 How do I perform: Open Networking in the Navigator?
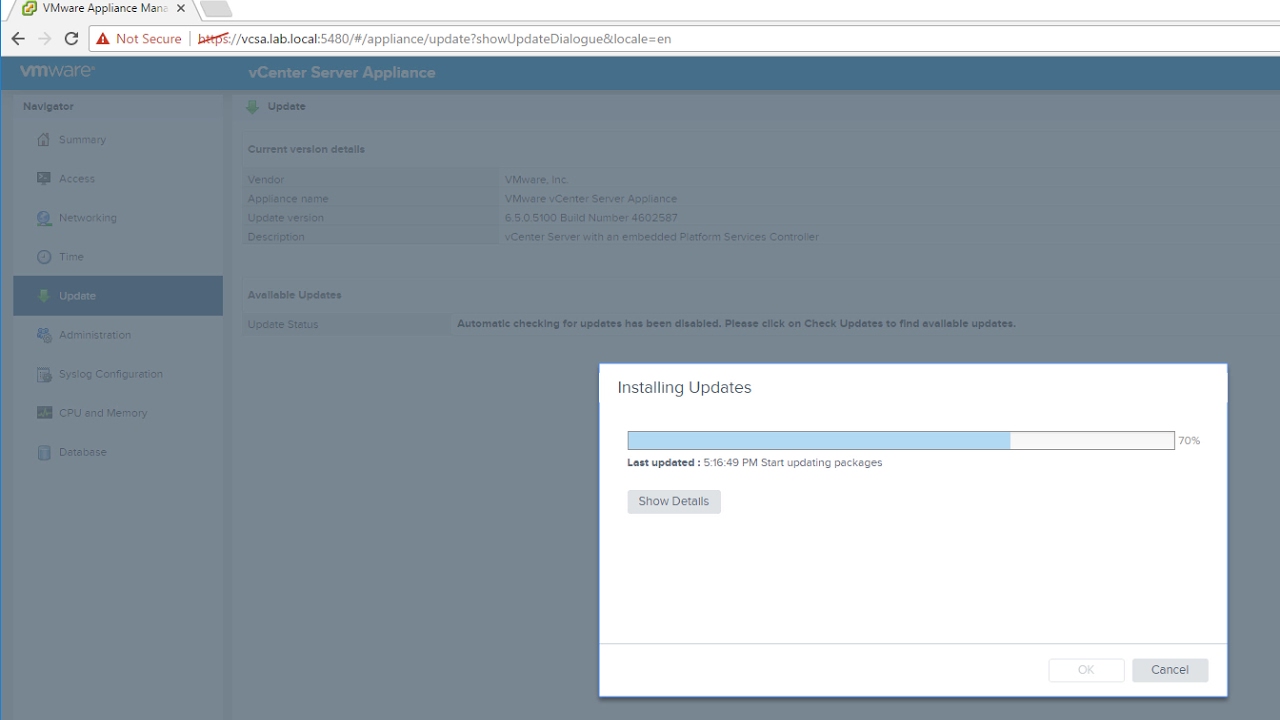click(118, 218)
